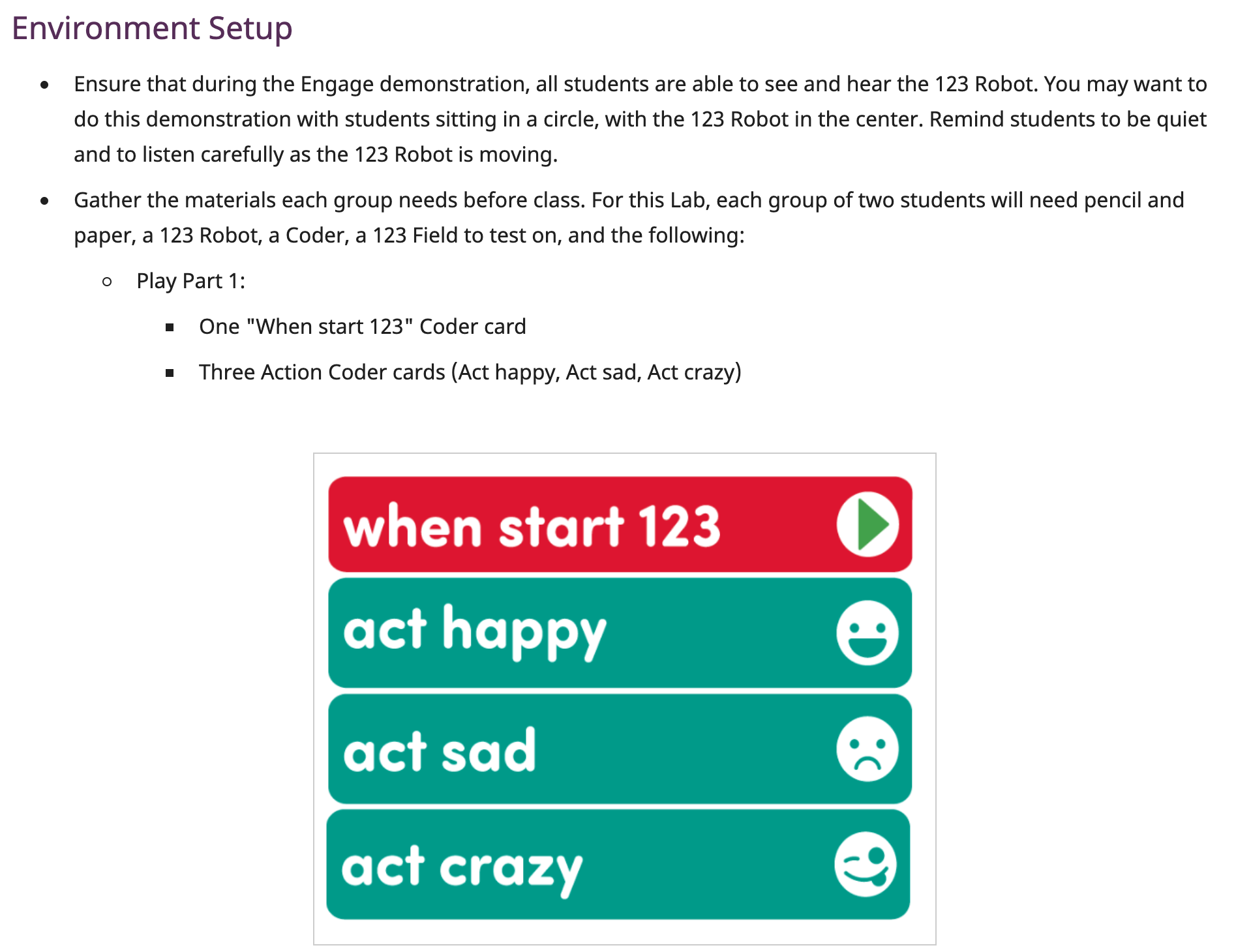Click square bullet beside 'One "When start 123"'
This screenshot has height=952, width=1251.
pyautogui.click(x=170, y=327)
